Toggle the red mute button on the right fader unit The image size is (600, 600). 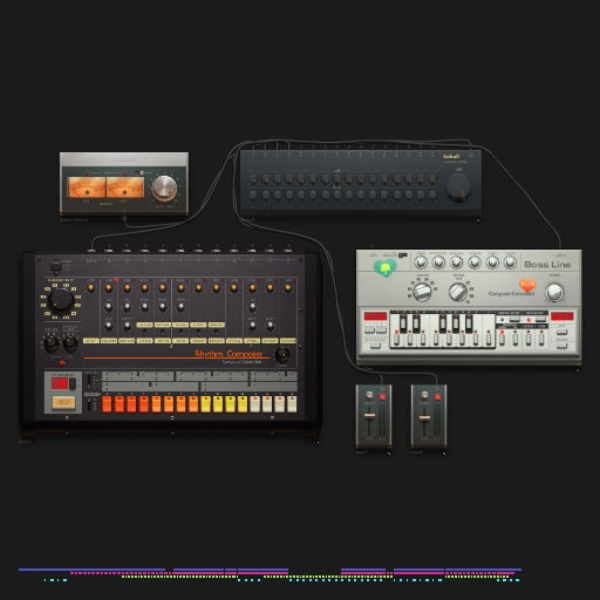click(438, 397)
